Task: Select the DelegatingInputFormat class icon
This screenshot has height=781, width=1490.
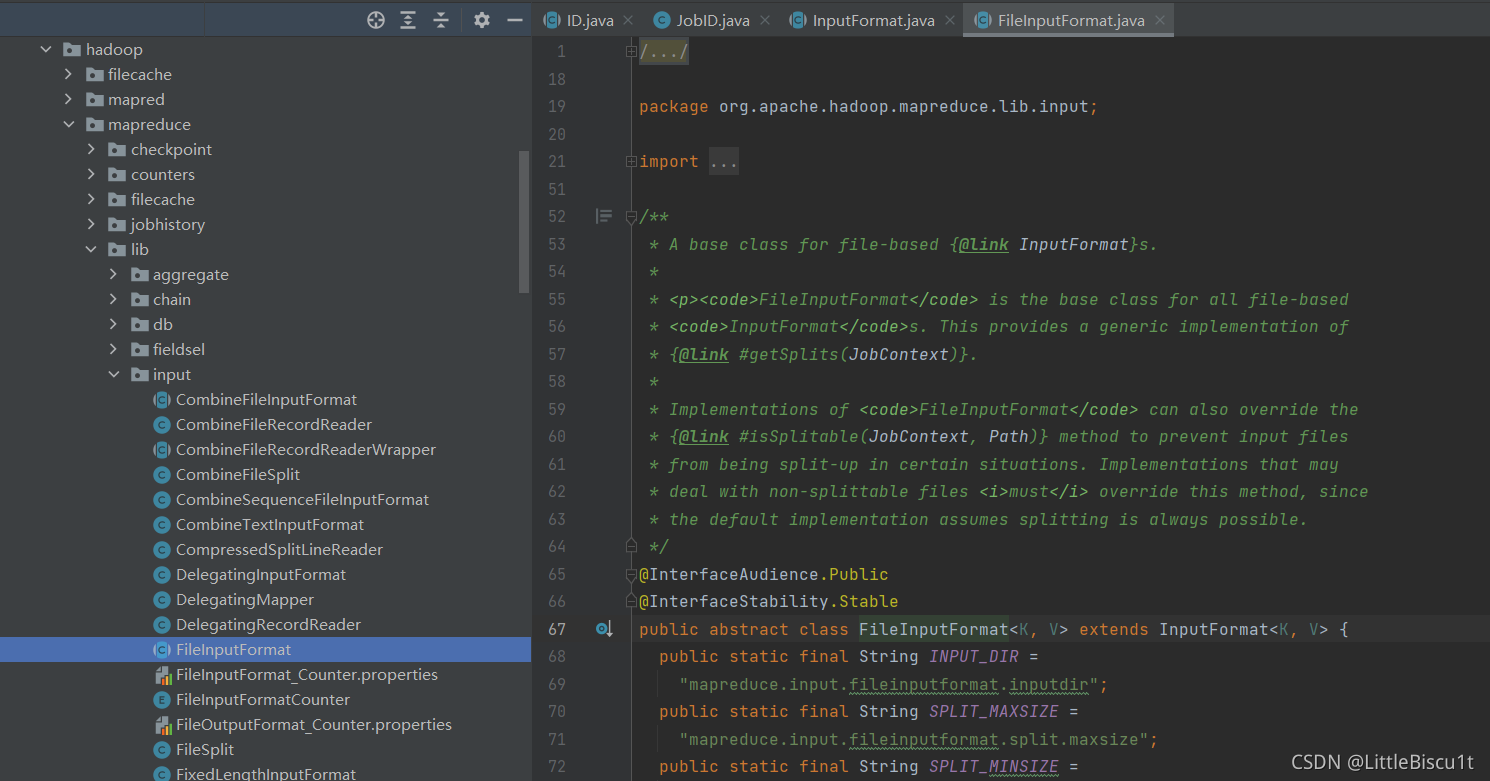Action: point(161,574)
